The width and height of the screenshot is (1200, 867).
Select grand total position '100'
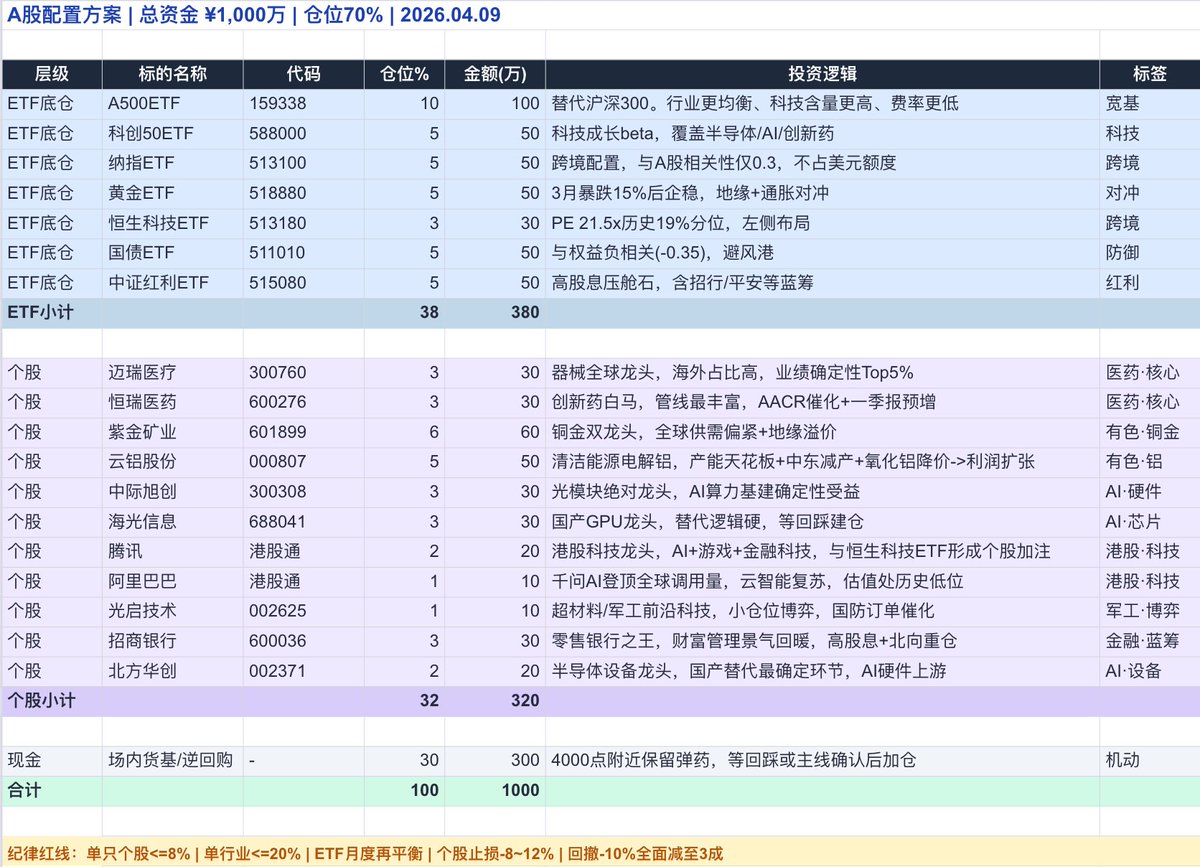coord(404,791)
